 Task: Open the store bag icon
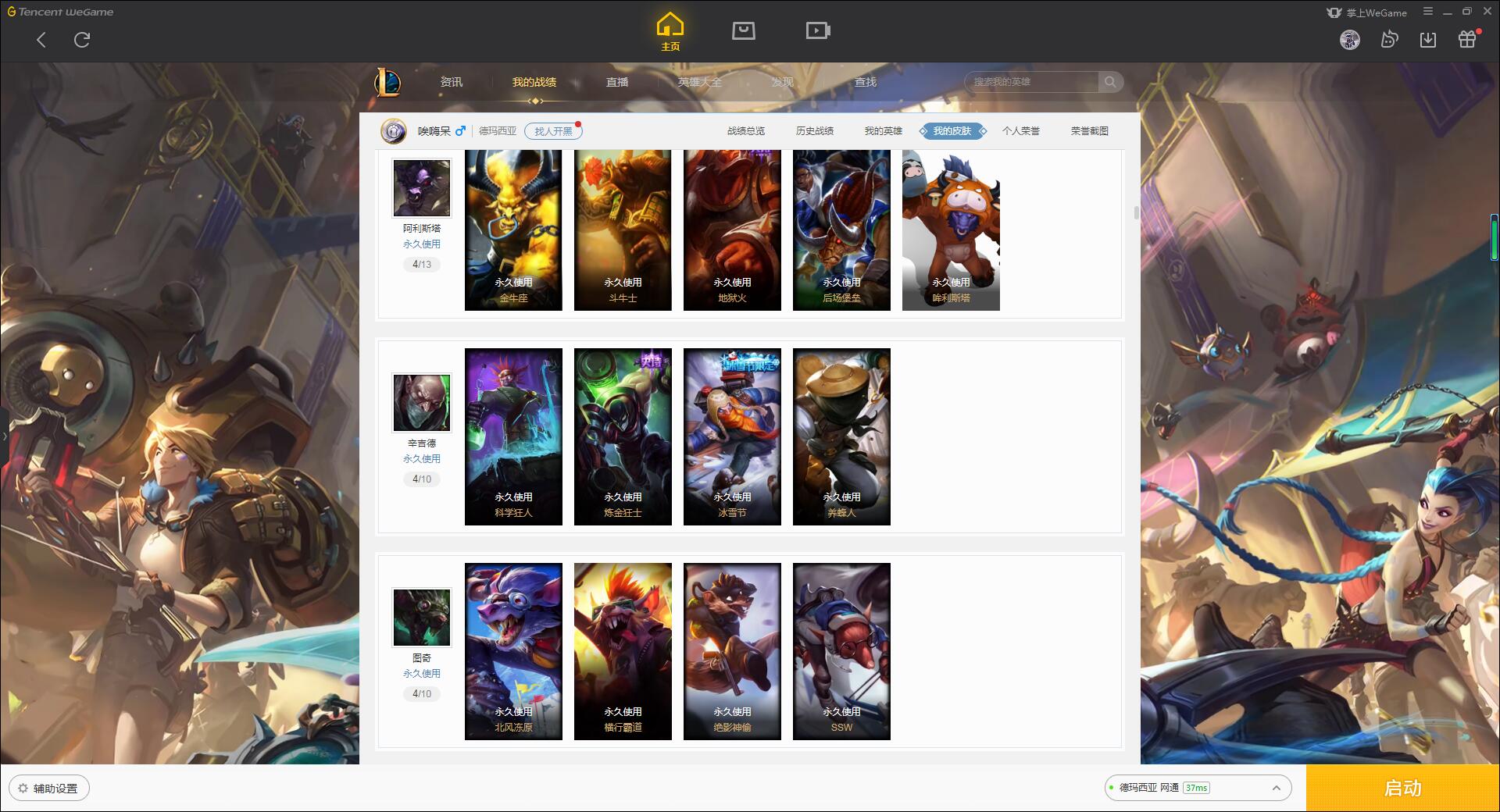click(x=743, y=31)
